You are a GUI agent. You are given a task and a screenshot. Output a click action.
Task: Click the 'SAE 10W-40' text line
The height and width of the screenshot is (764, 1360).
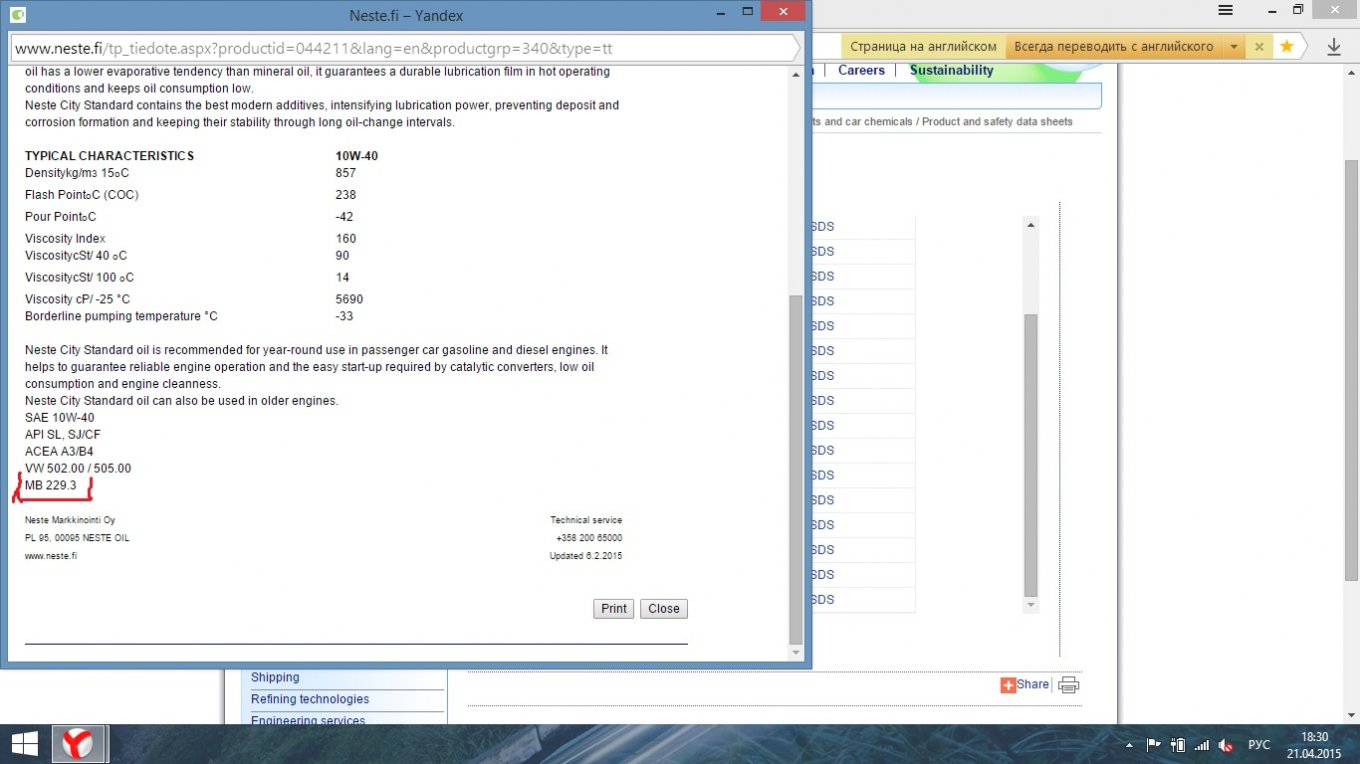coord(60,418)
